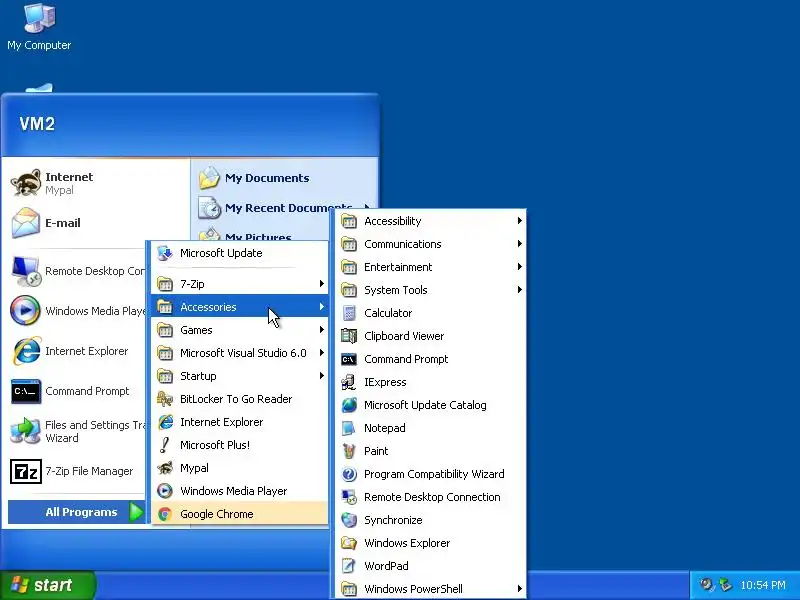Open the BitLocker To Go Reader keys icon
Viewport: 800px width, 600px height.
point(165,399)
